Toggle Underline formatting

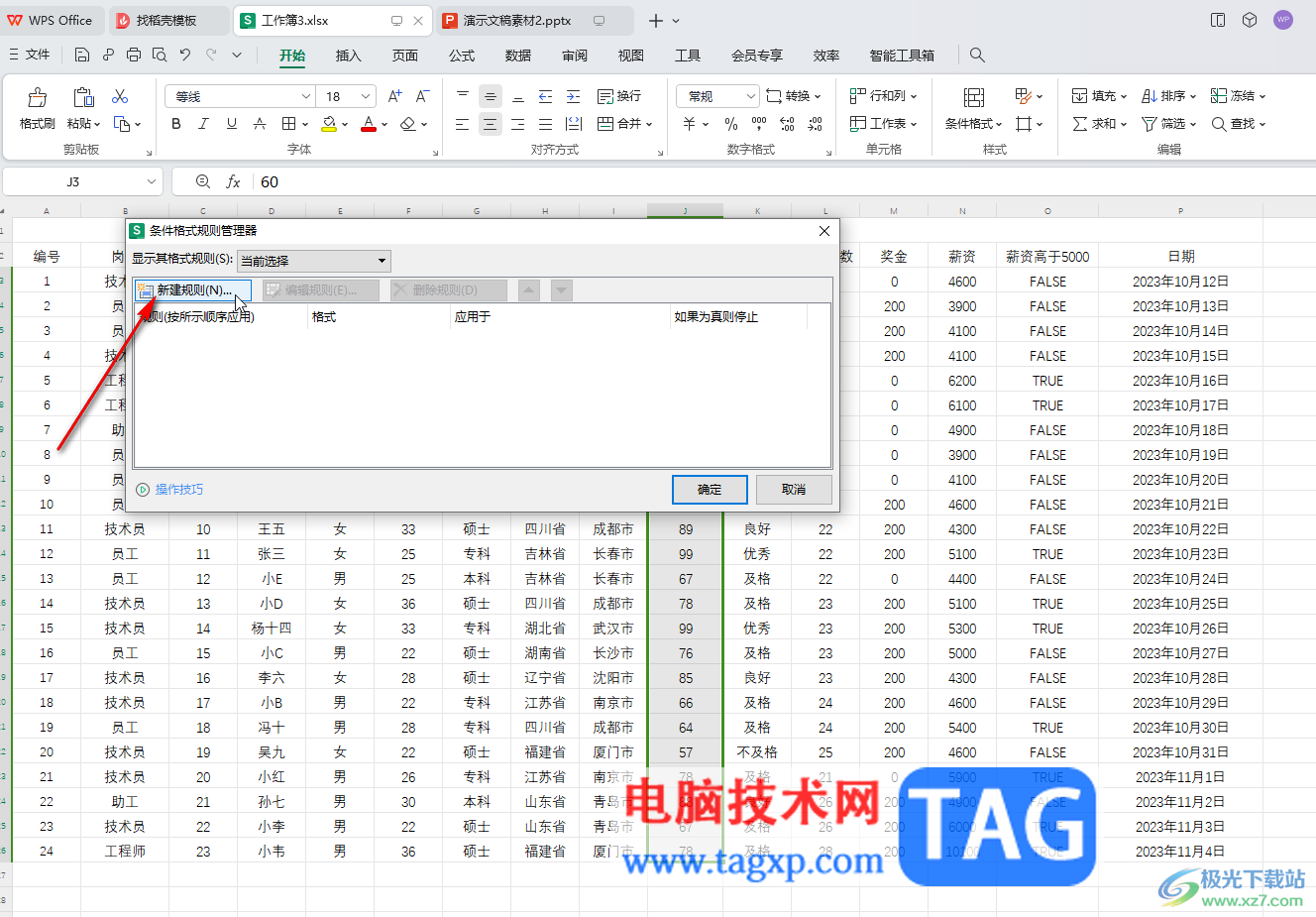[232, 124]
